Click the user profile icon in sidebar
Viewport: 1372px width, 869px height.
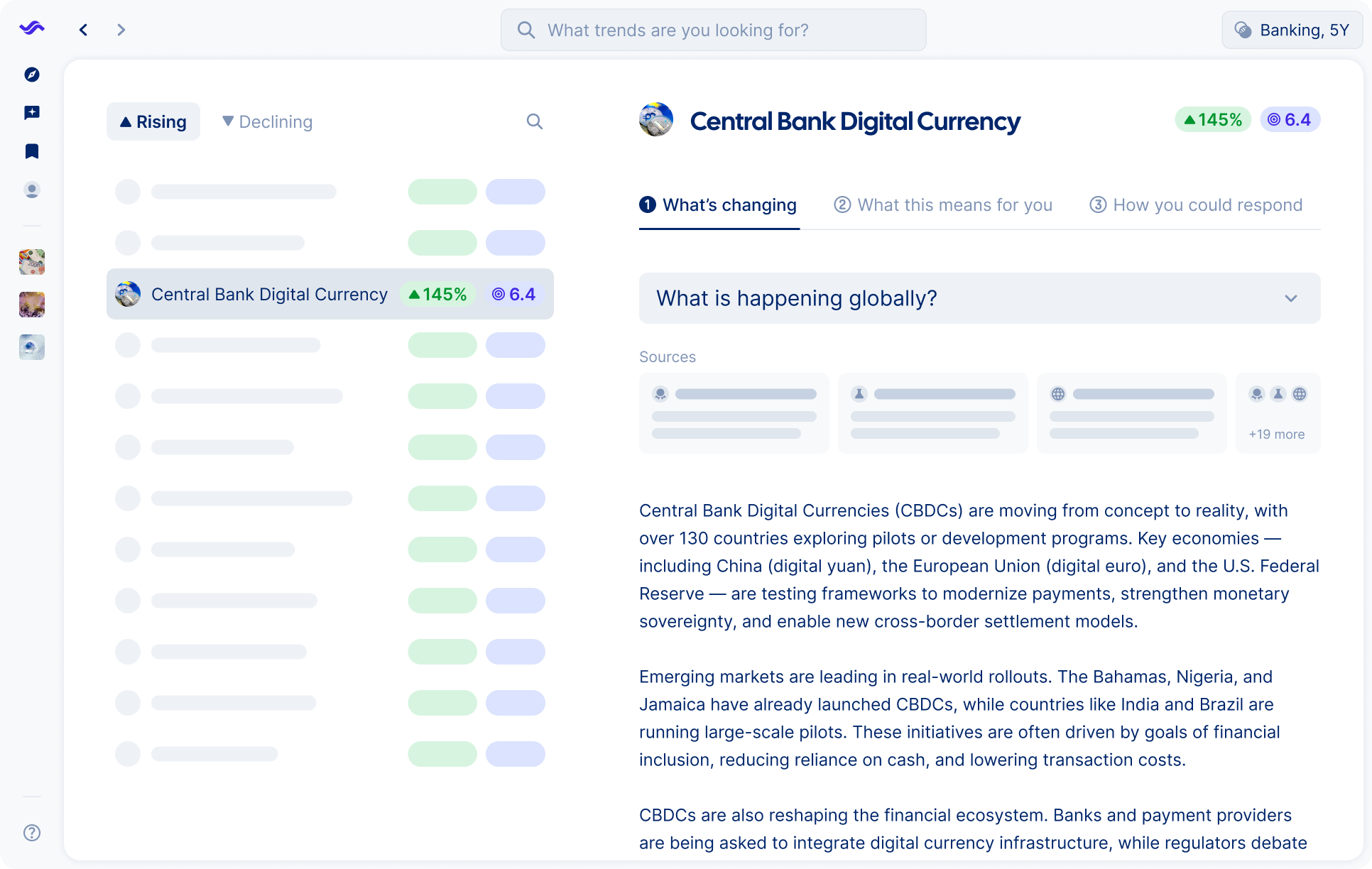coord(32,190)
